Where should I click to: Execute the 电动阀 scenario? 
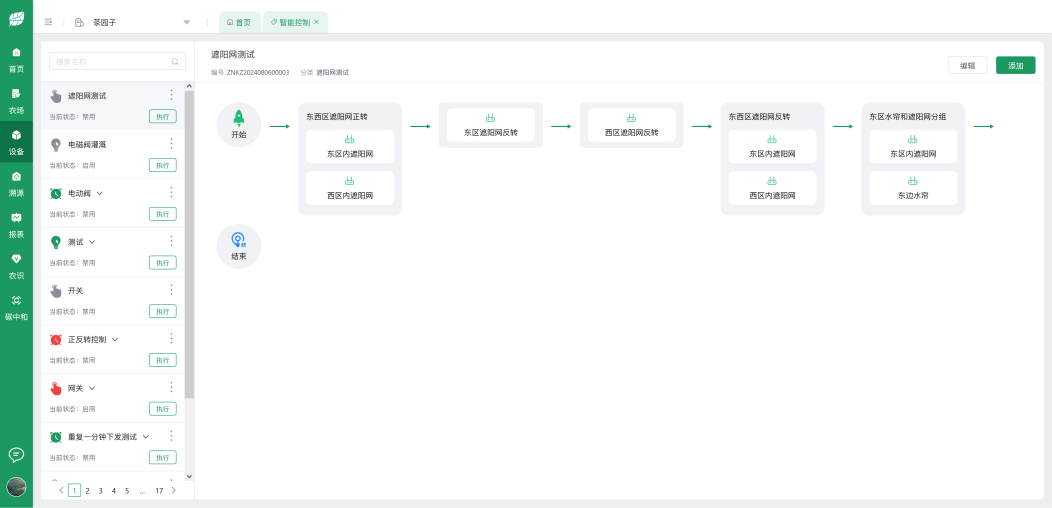point(162,214)
